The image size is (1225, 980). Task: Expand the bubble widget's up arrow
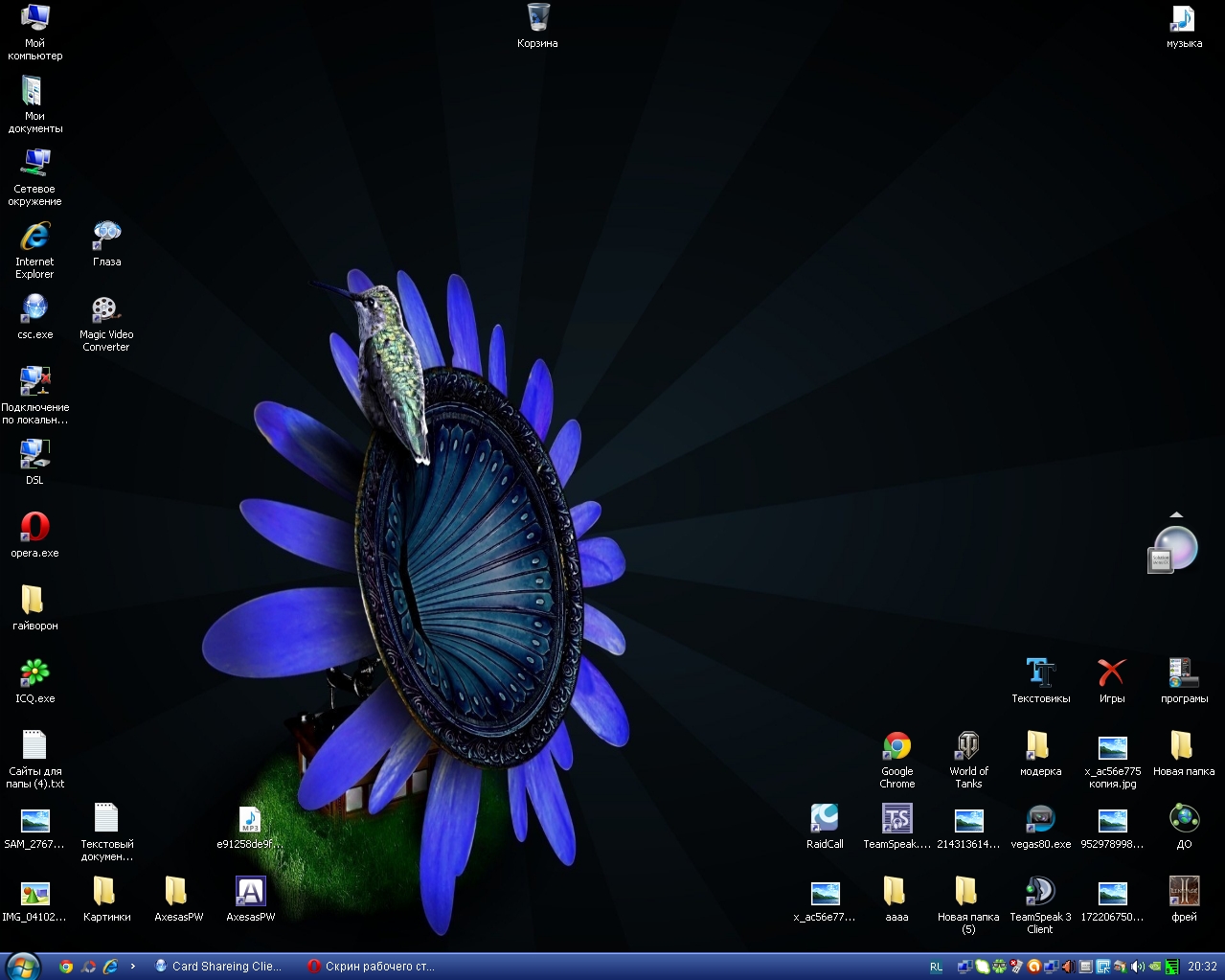click(1176, 515)
